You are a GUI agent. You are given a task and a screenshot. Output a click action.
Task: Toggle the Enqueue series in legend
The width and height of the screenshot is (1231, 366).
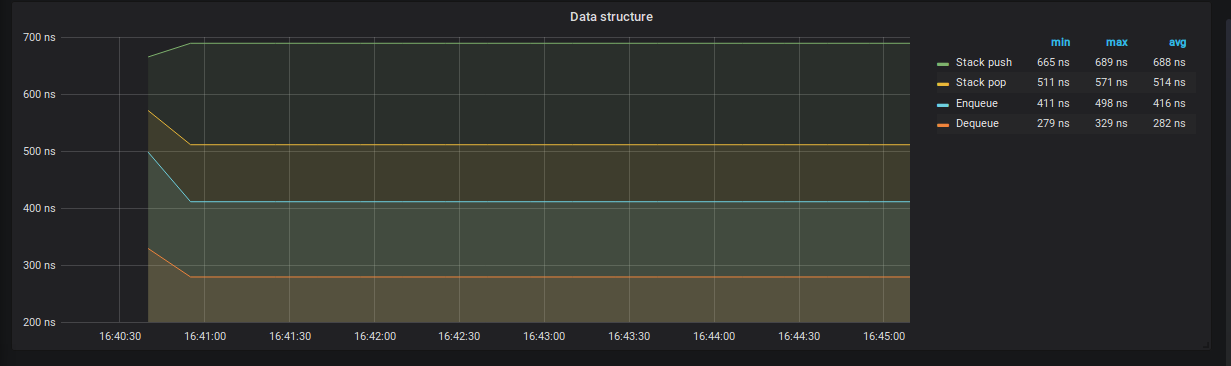pos(976,103)
